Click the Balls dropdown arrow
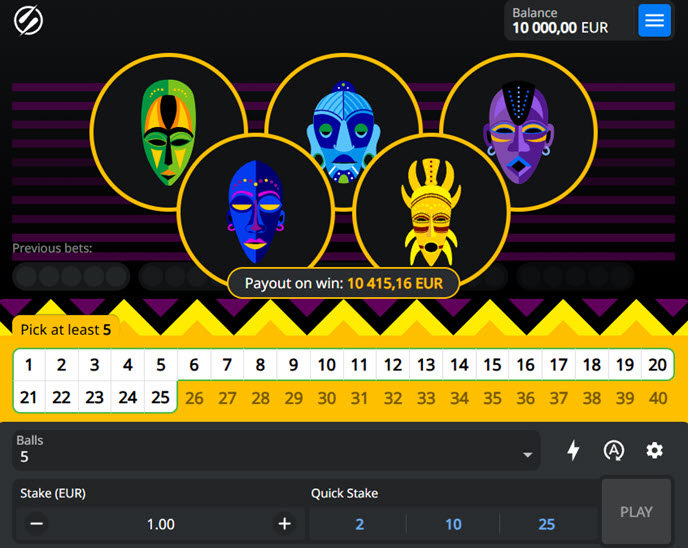Screen dimensions: 688x548 [x=527, y=456]
